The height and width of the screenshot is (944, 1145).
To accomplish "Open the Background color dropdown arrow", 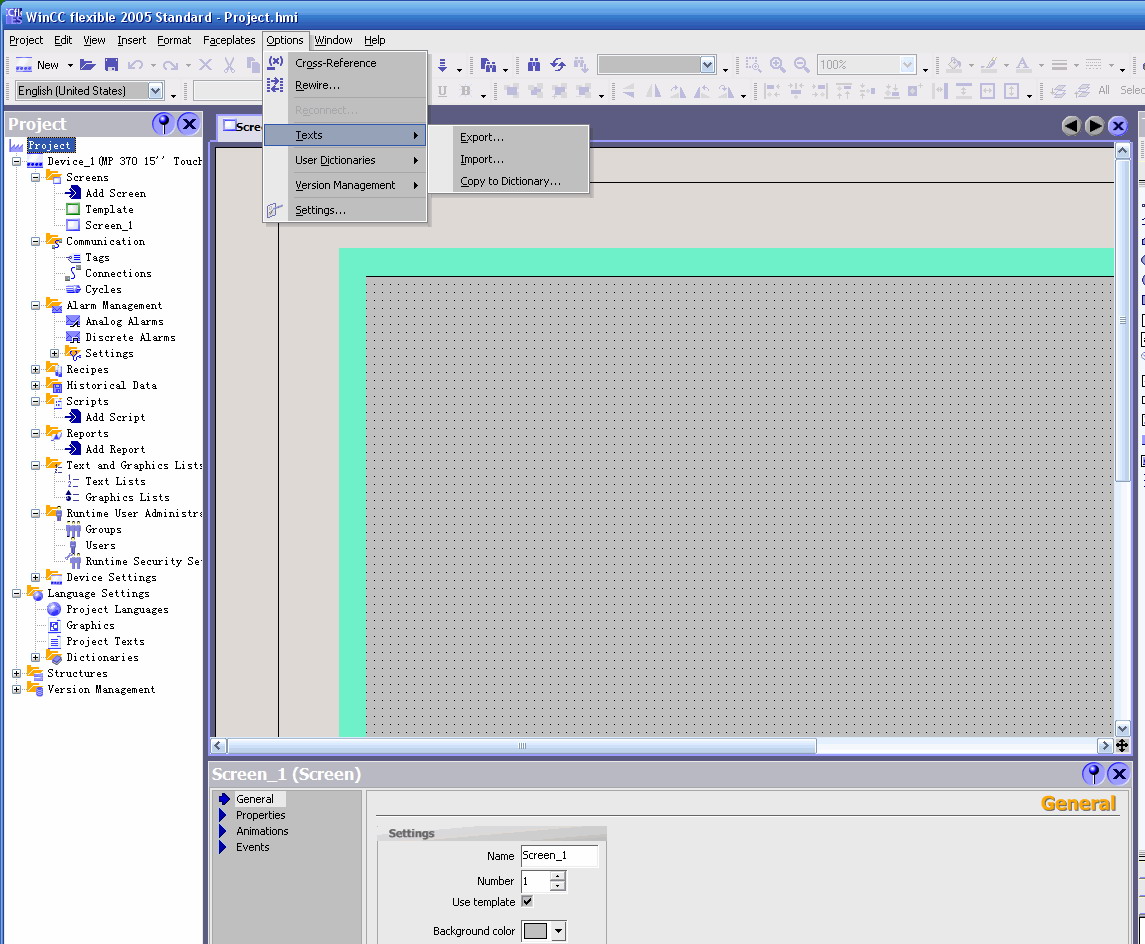I will pos(559,931).
